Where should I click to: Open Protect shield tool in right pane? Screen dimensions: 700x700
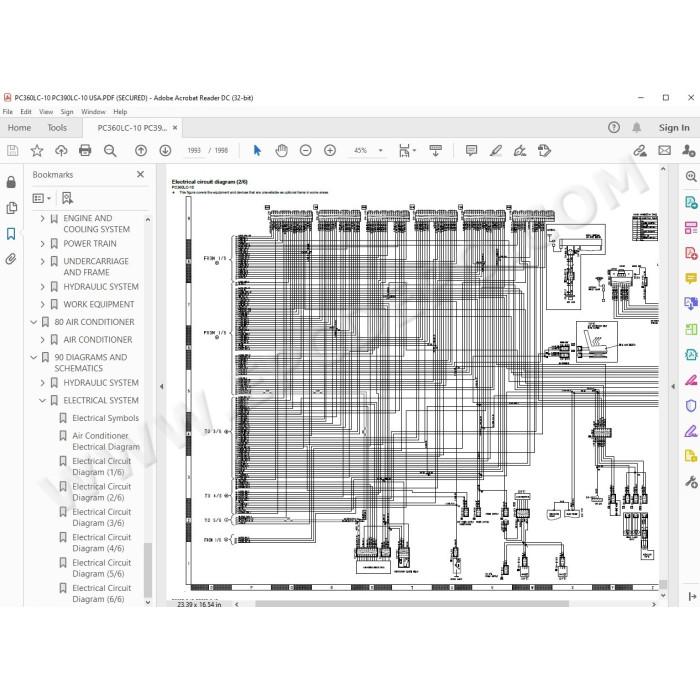[691, 406]
